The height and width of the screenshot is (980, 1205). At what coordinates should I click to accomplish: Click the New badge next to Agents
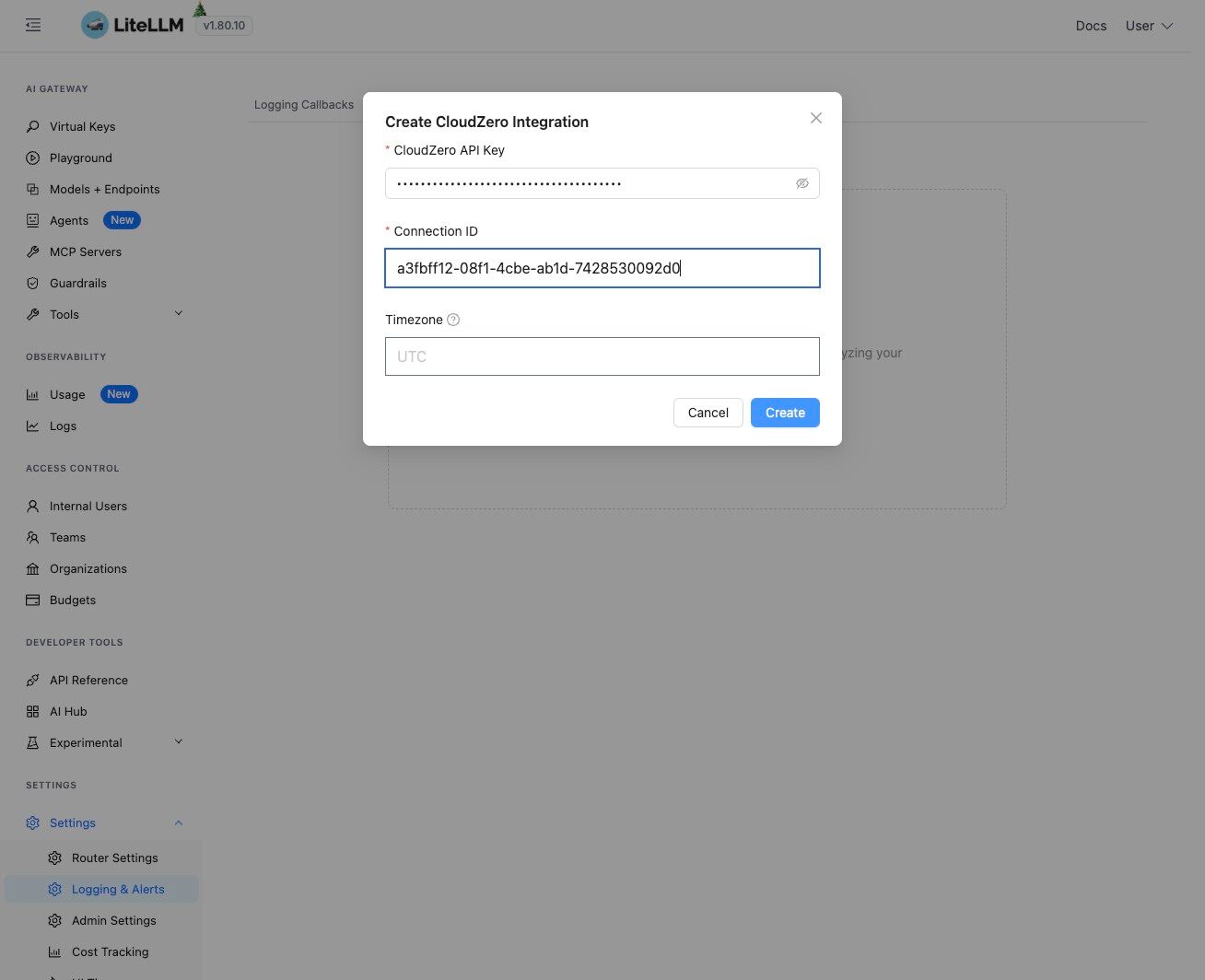pos(123,220)
